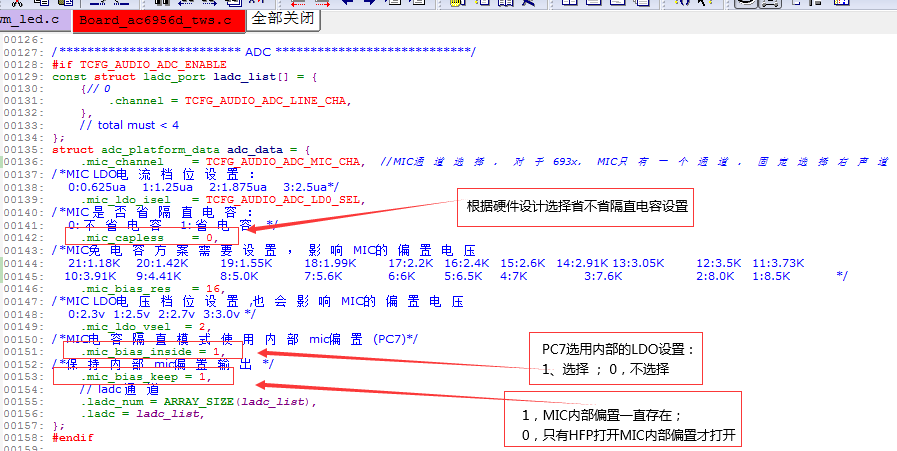Click line number 00158 in the gutter
The width and height of the screenshot is (897, 451).
(x=24, y=438)
